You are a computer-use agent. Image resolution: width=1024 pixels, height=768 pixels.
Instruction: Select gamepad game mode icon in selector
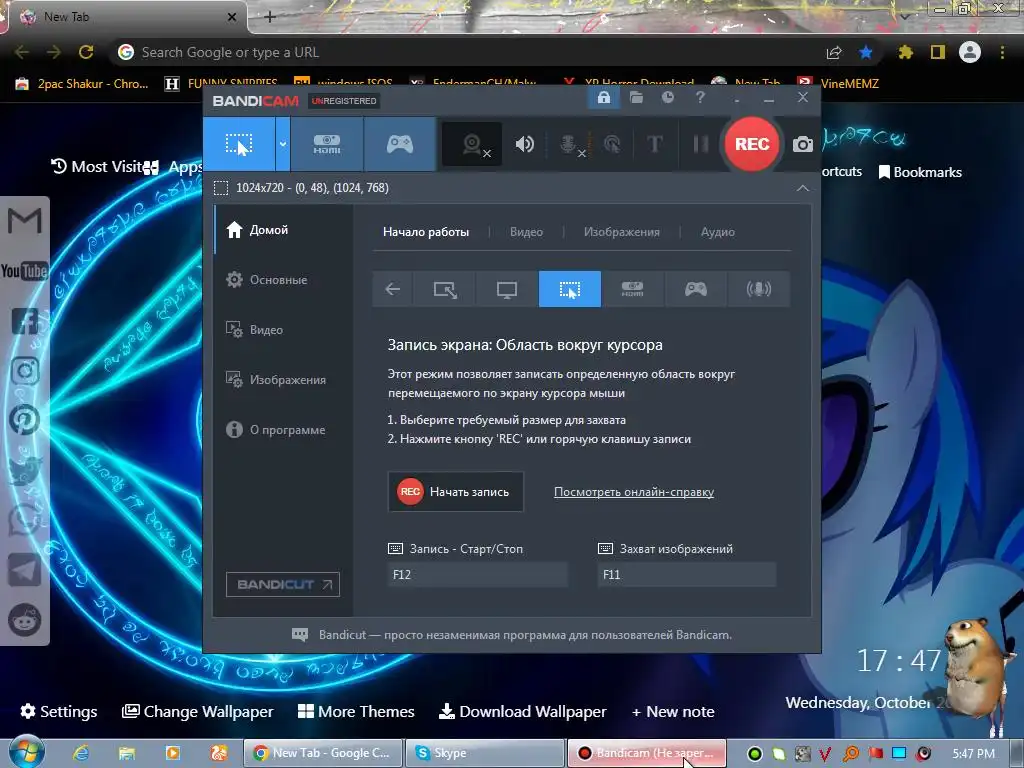click(x=696, y=289)
